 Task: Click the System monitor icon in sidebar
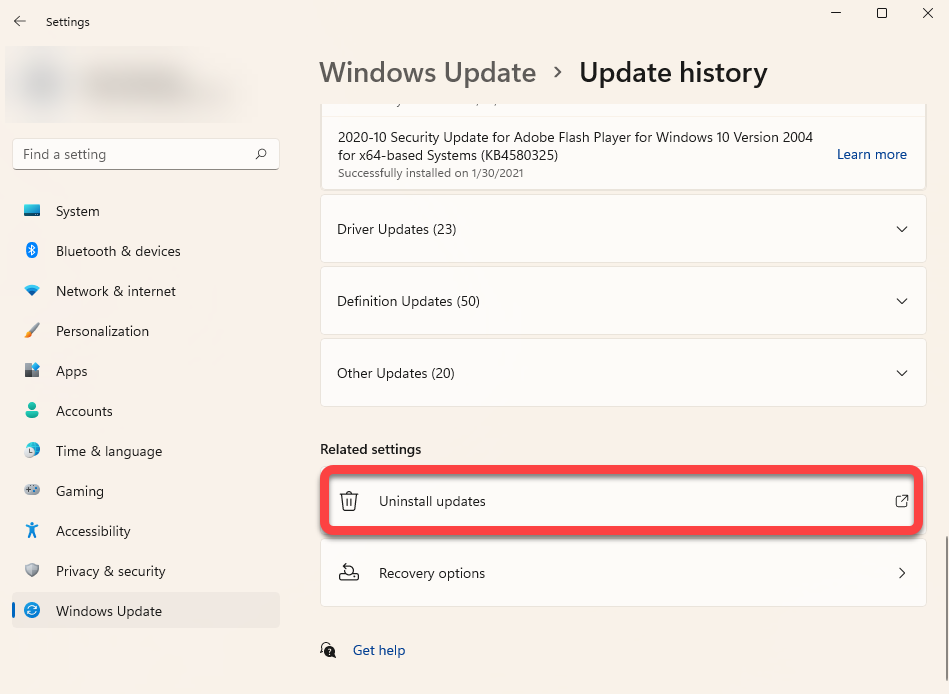click(x=32, y=211)
